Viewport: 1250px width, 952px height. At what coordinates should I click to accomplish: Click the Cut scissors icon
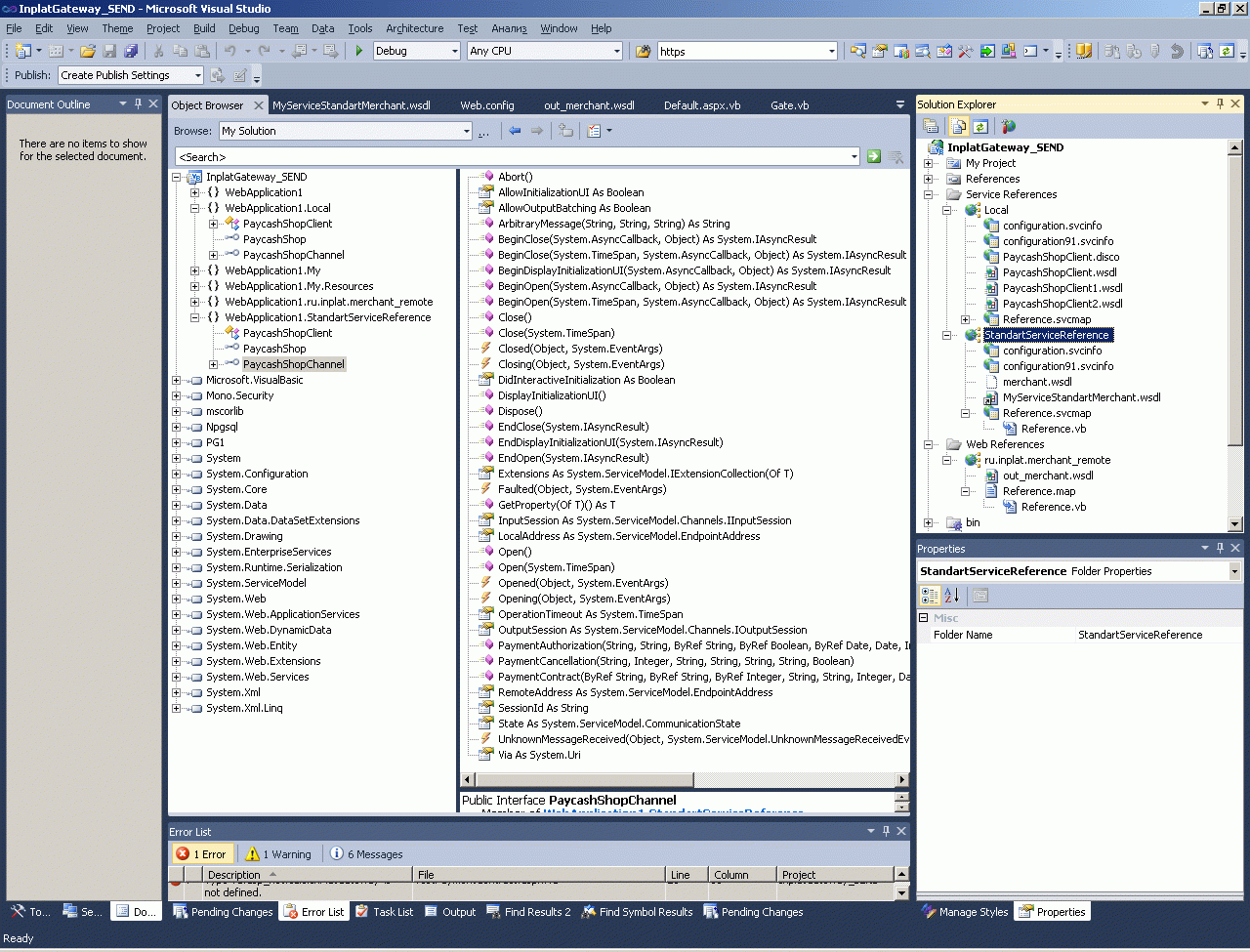pyautogui.click(x=158, y=51)
